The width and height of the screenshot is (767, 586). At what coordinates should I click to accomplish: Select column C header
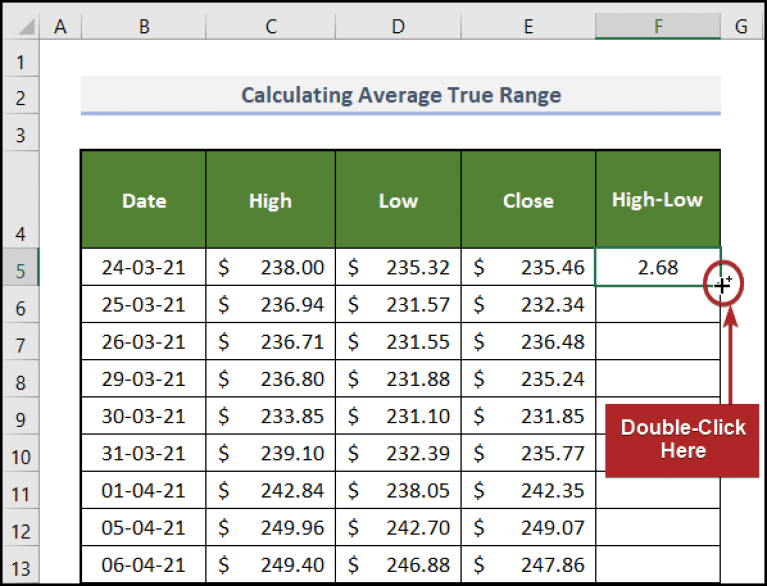pos(271,26)
